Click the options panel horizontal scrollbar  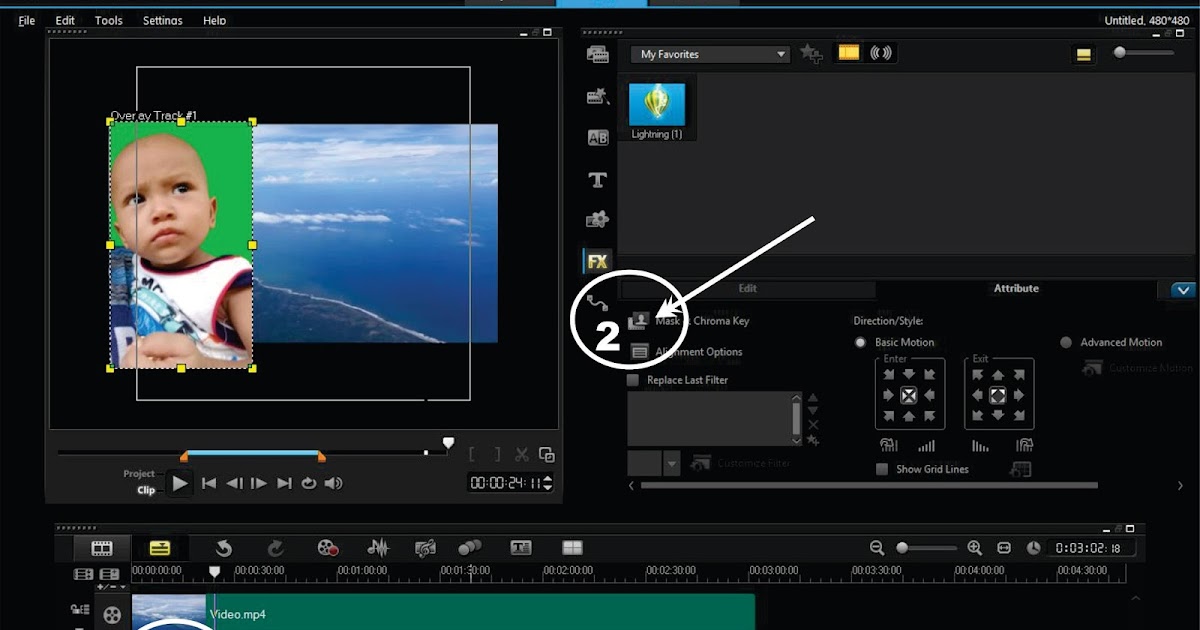pyautogui.click(x=868, y=486)
